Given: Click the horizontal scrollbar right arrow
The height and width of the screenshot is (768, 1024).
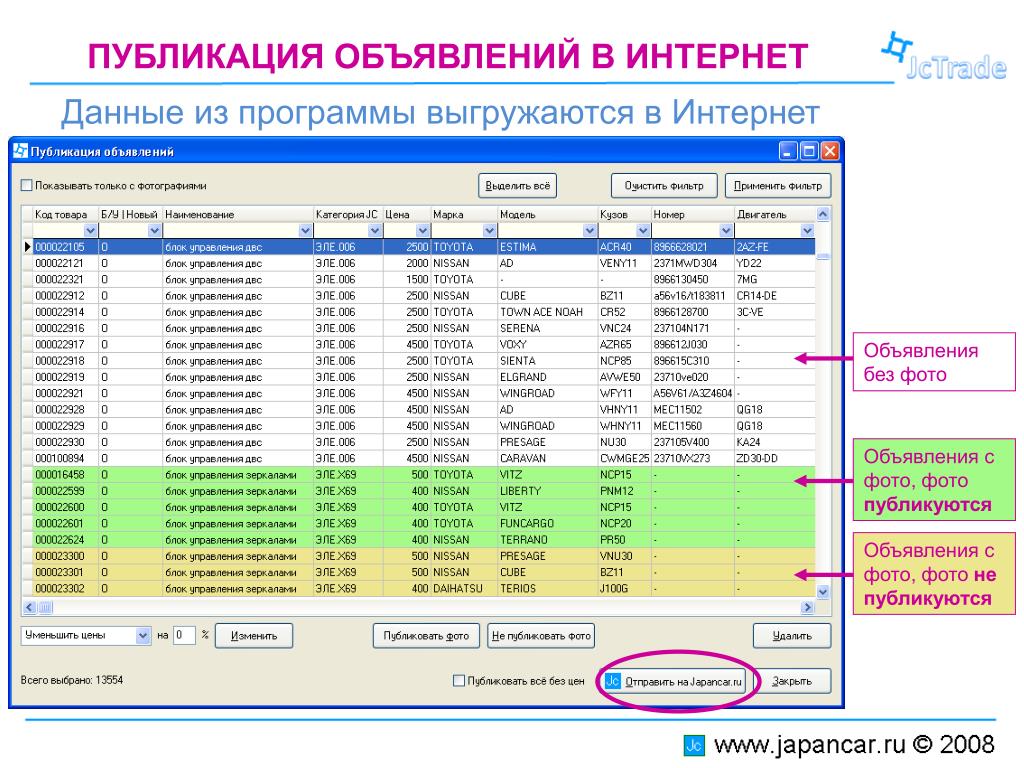Looking at the screenshot, I should [x=808, y=607].
